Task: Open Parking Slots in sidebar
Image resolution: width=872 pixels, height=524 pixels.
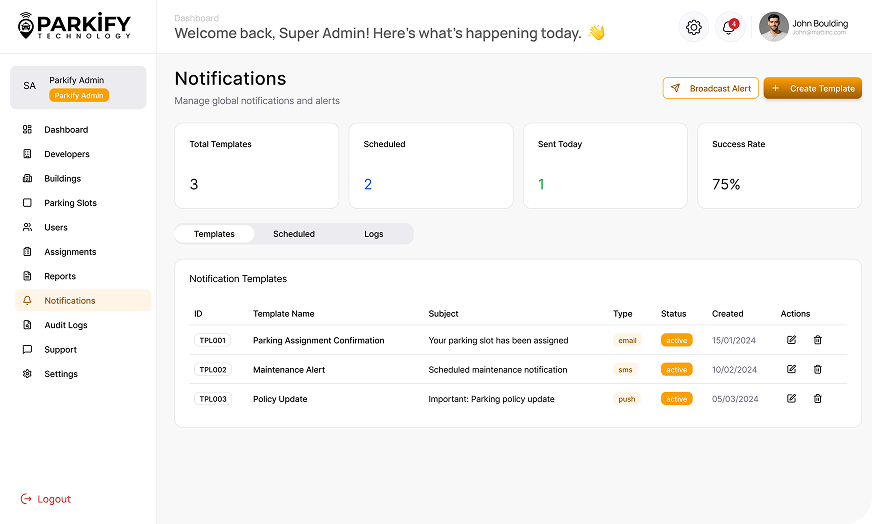Action: coord(70,203)
